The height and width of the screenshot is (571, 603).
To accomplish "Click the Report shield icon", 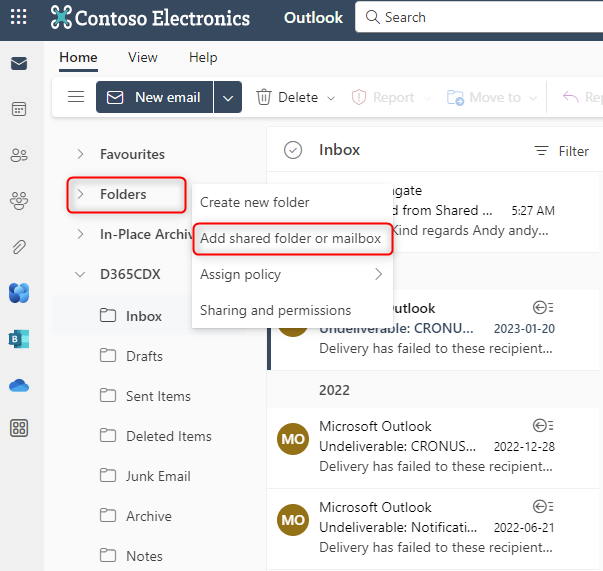I will (x=358, y=97).
